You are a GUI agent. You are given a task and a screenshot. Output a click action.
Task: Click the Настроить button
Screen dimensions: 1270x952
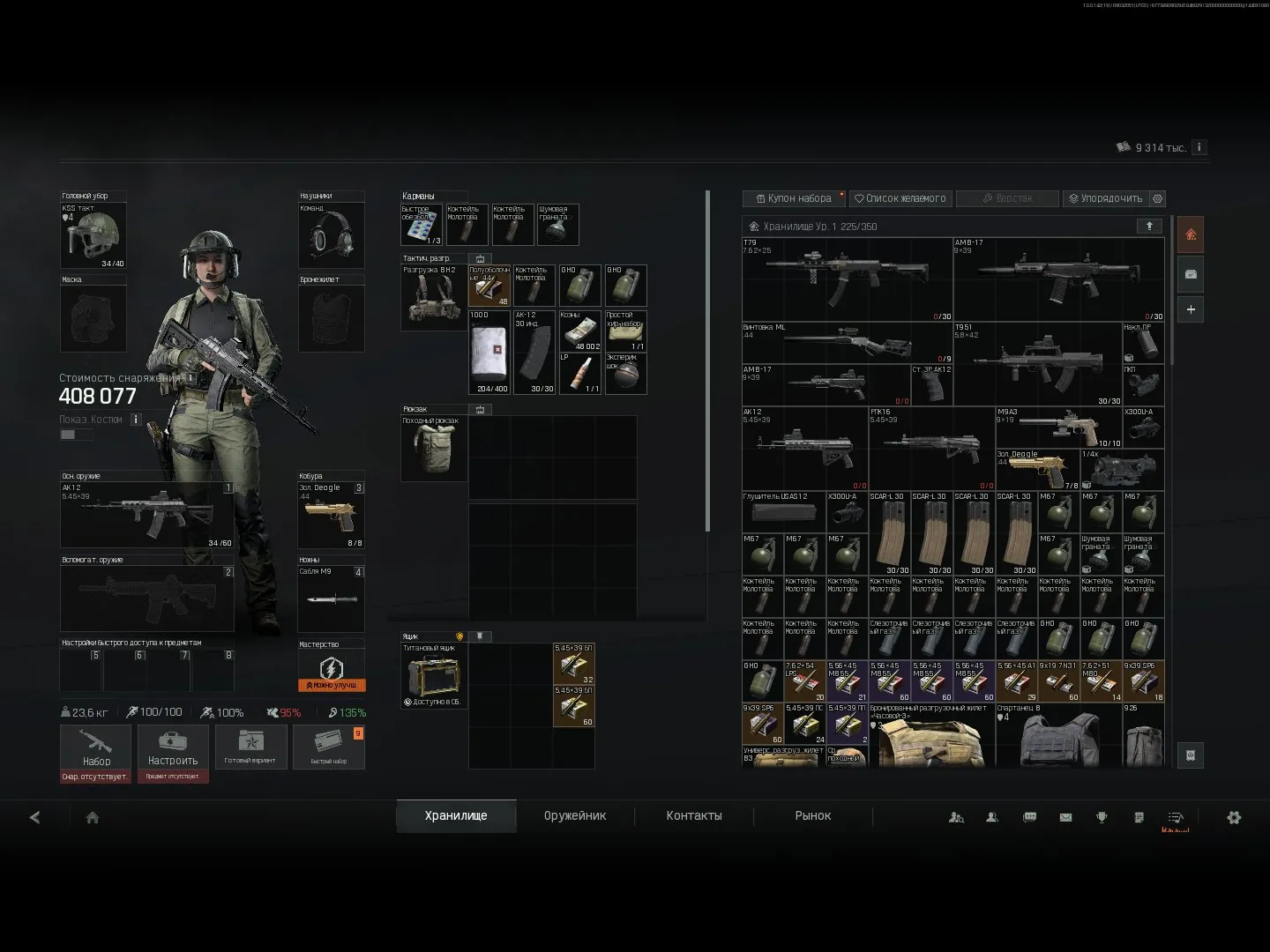point(173,747)
